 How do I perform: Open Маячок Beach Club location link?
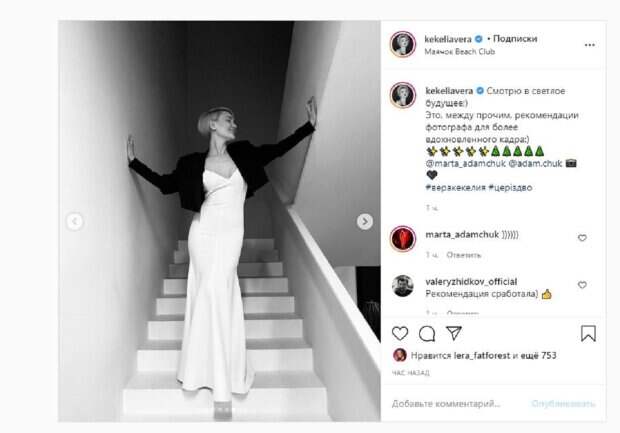(x=459, y=51)
